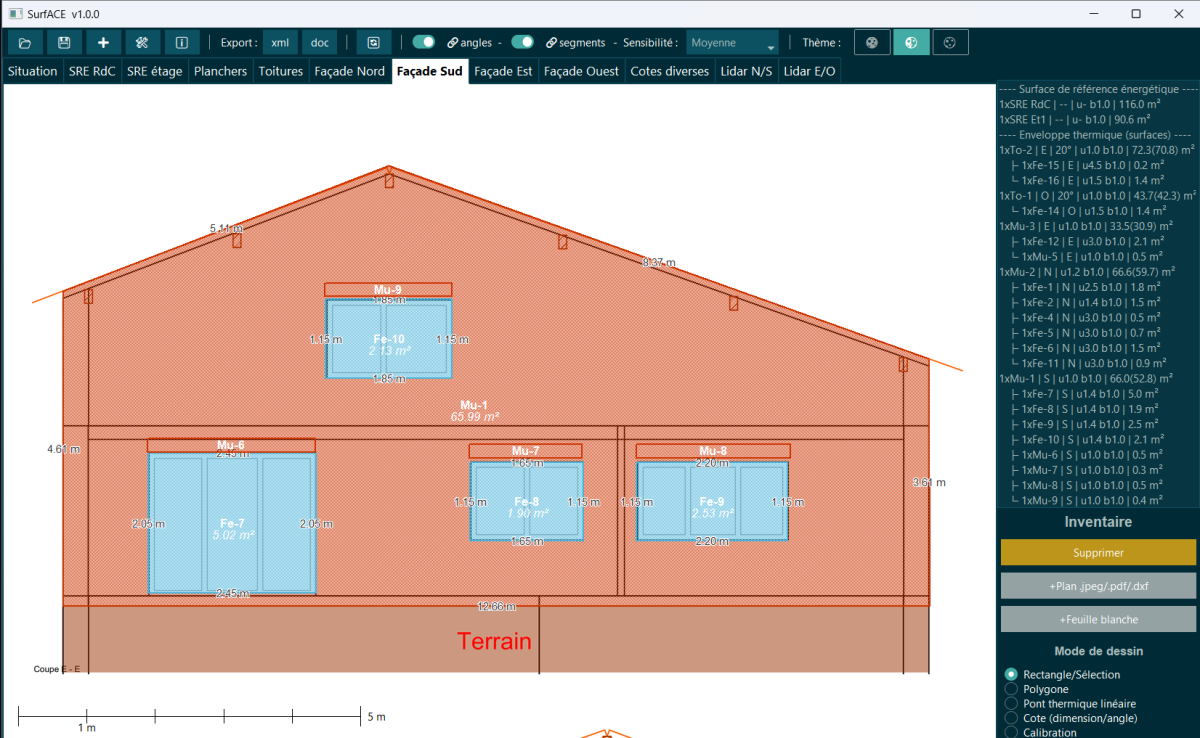The height and width of the screenshot is (738, 1200).
Task: Click the +Feuille blanche button
Action: coord(1098,619)
